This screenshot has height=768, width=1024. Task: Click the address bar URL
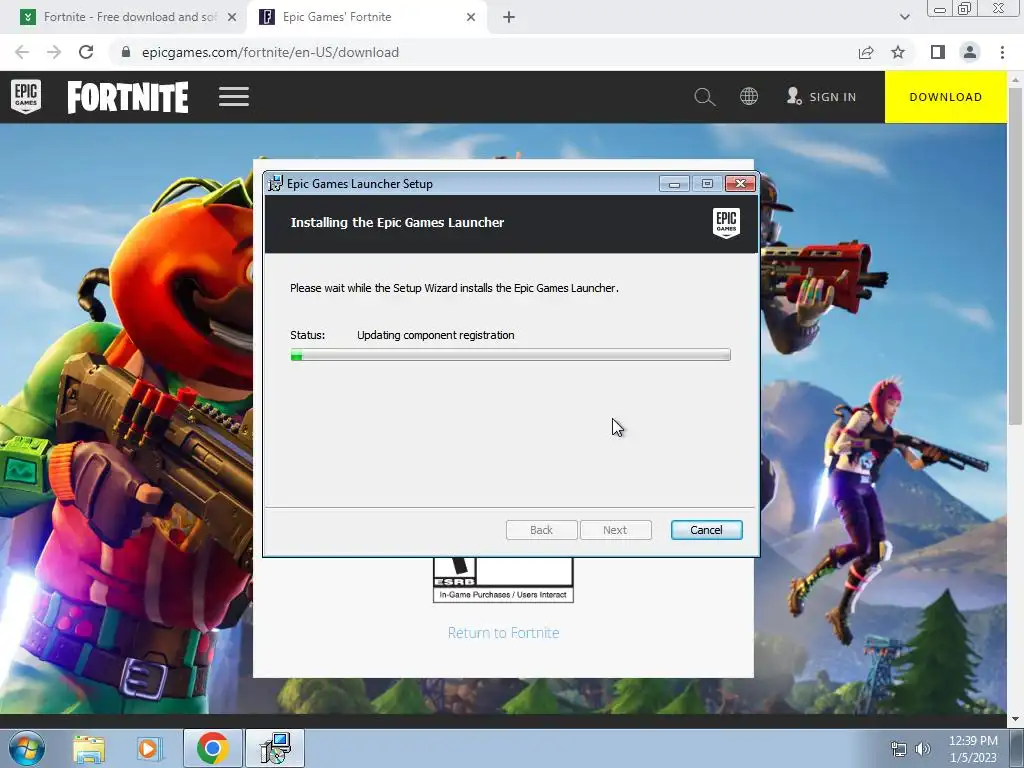click(x=270, y=52)
